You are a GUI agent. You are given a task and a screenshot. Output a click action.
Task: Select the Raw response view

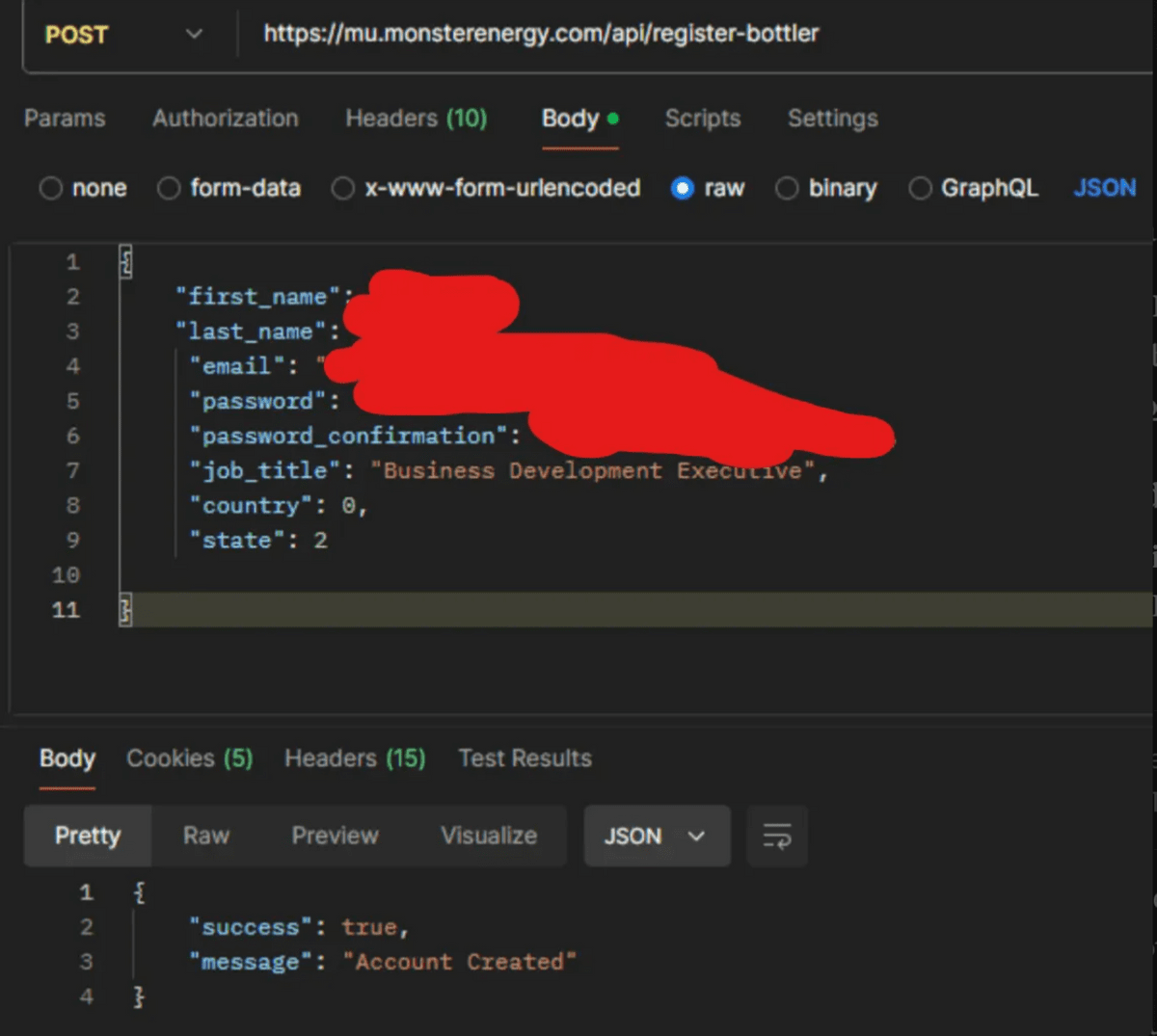tap(206, 836)
